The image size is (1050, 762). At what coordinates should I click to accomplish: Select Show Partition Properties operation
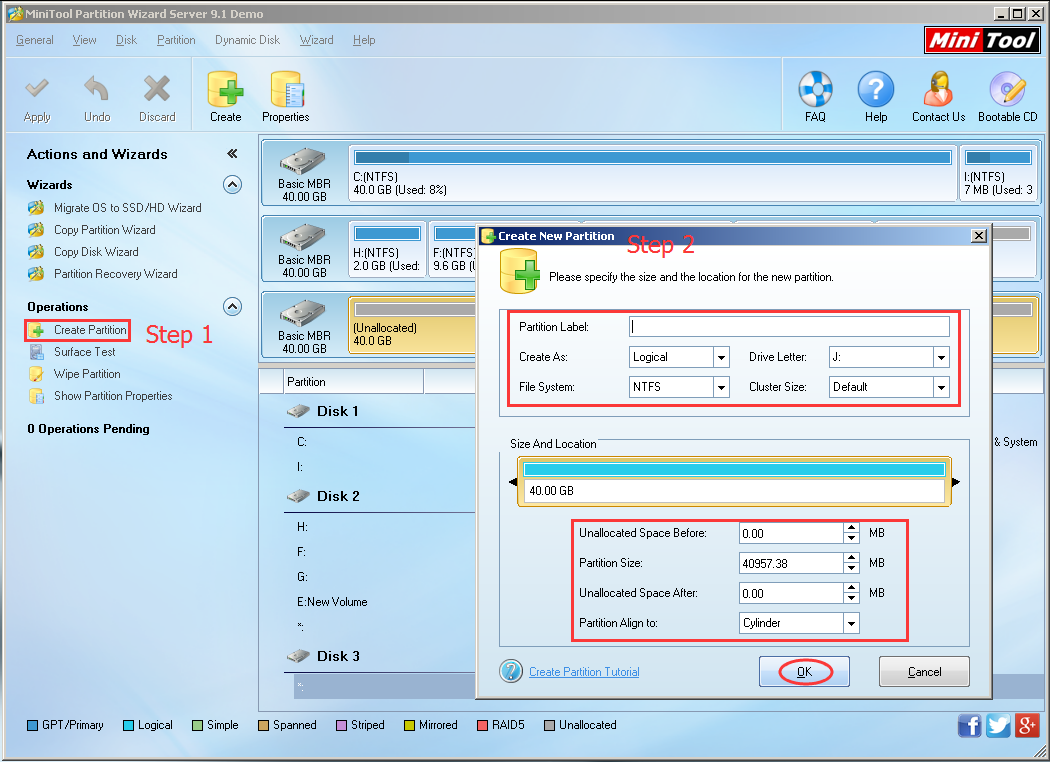tap(112, 396)
